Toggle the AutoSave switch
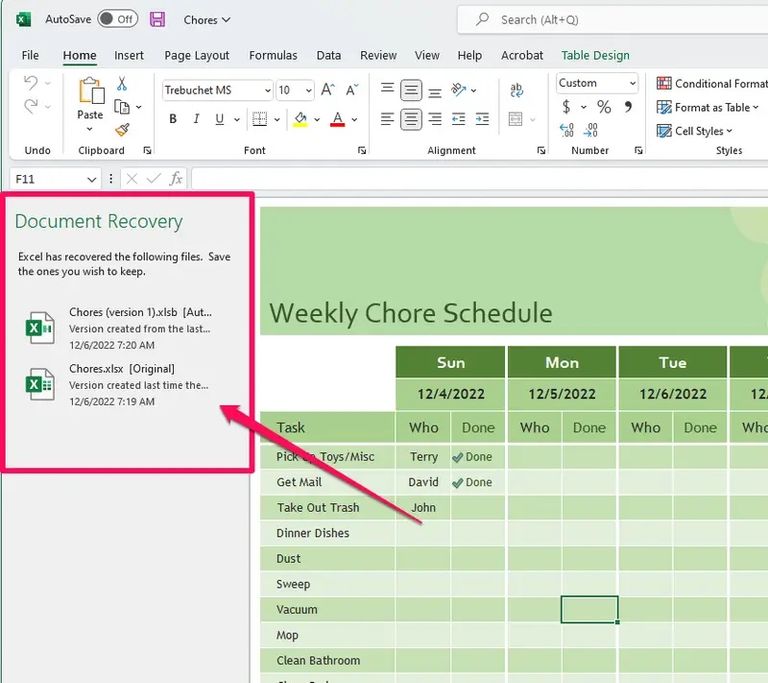Viewport: 768px width, 683px height. [x=117, y=19]
